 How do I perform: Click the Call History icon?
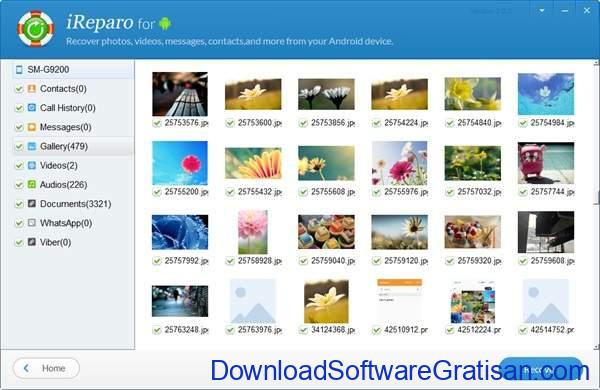[32, 108]
